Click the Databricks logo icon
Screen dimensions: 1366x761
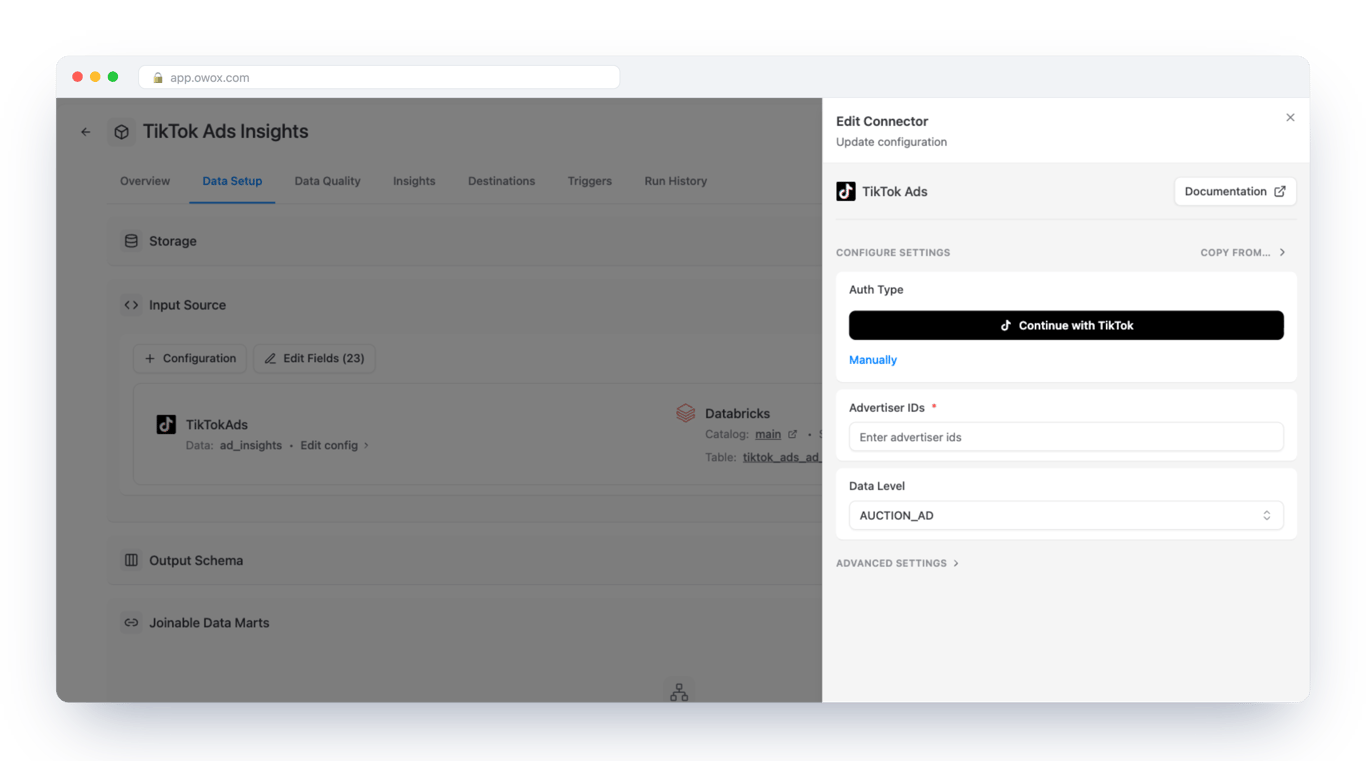click(685, 413)
